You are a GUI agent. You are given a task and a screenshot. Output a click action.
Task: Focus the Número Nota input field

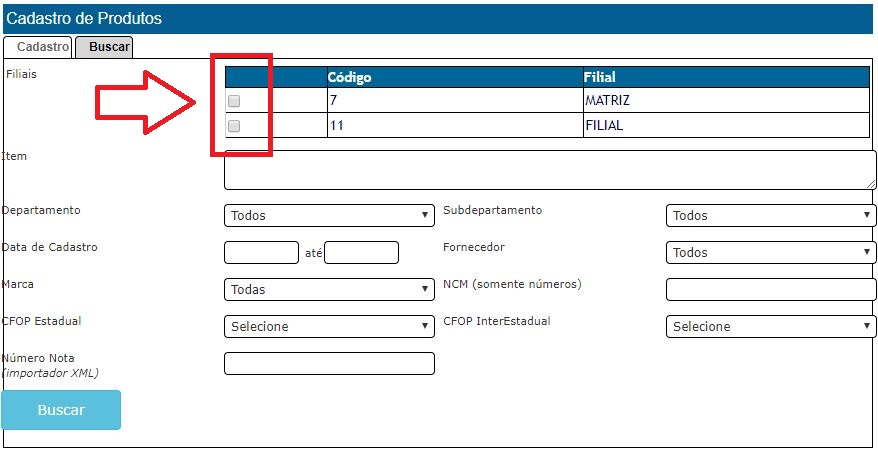click(x=329, y=363)
